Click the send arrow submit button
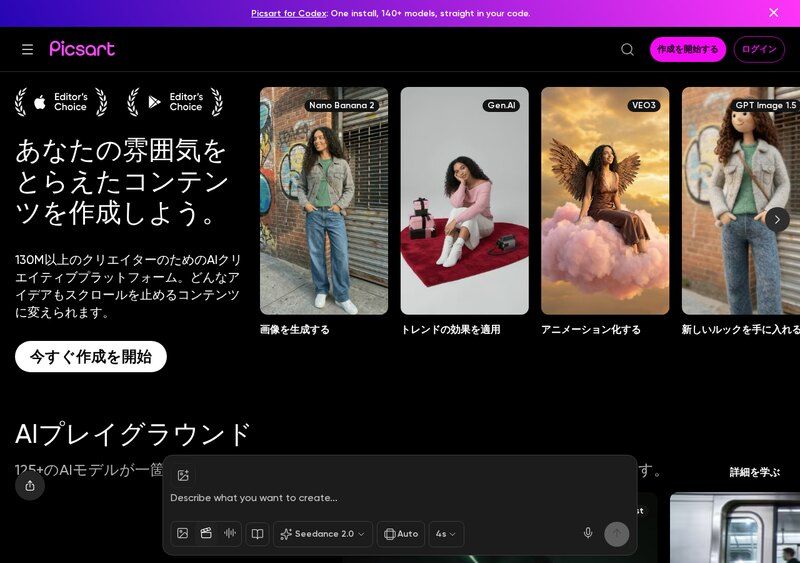 point(616,534)
